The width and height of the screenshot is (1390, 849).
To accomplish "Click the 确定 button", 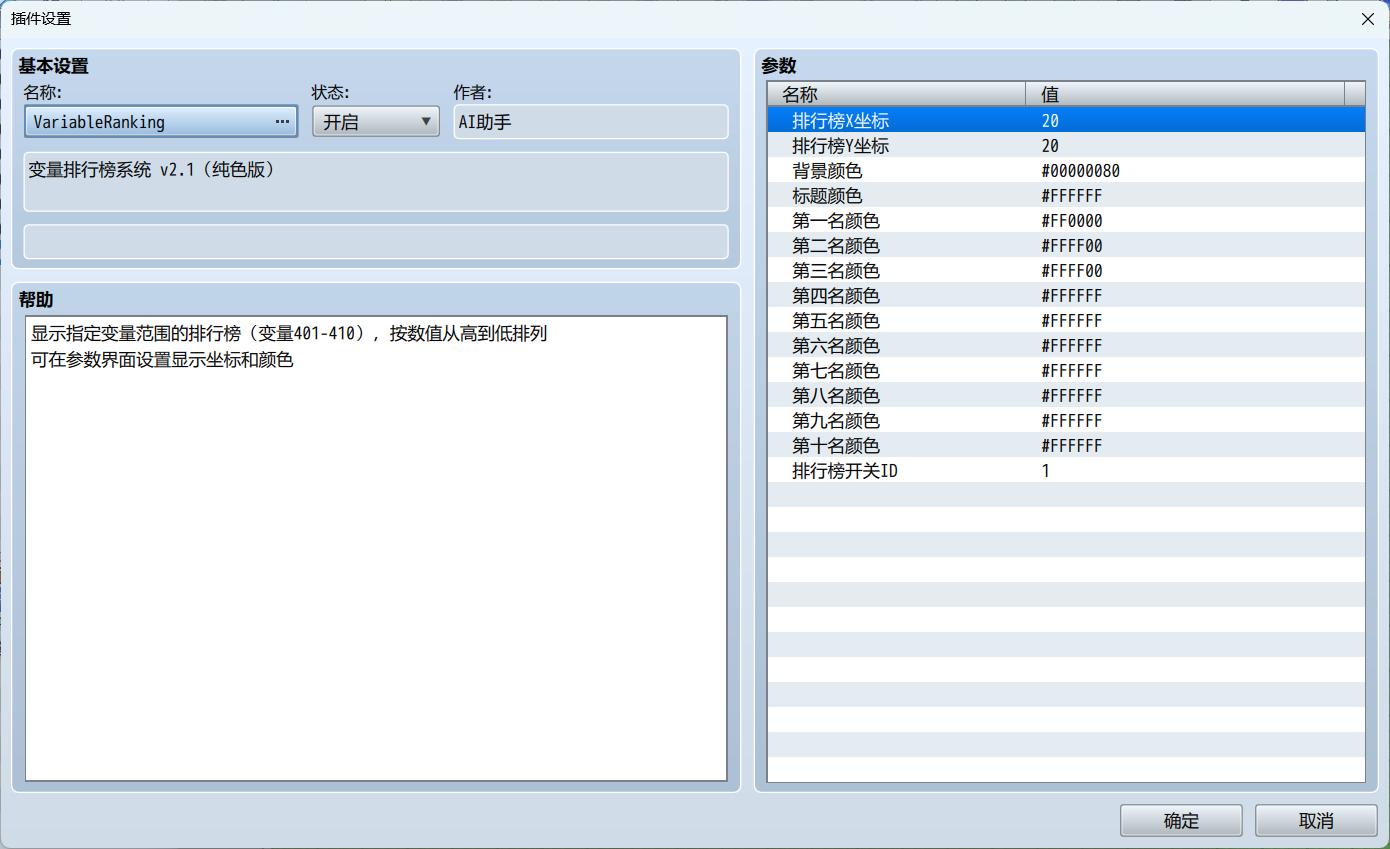I will tap(1181, 821).
